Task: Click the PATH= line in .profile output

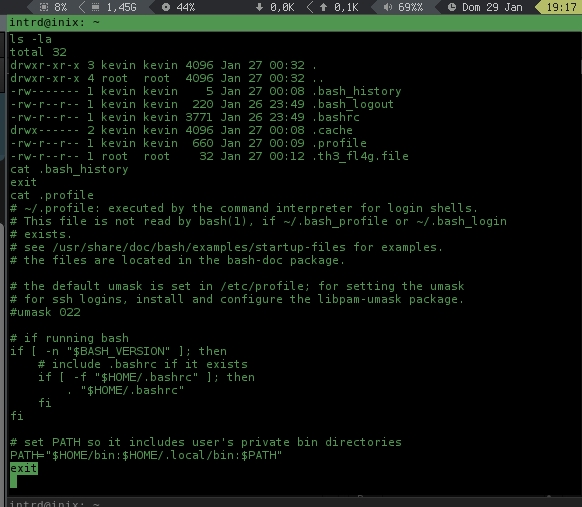Action: (146, 455)
